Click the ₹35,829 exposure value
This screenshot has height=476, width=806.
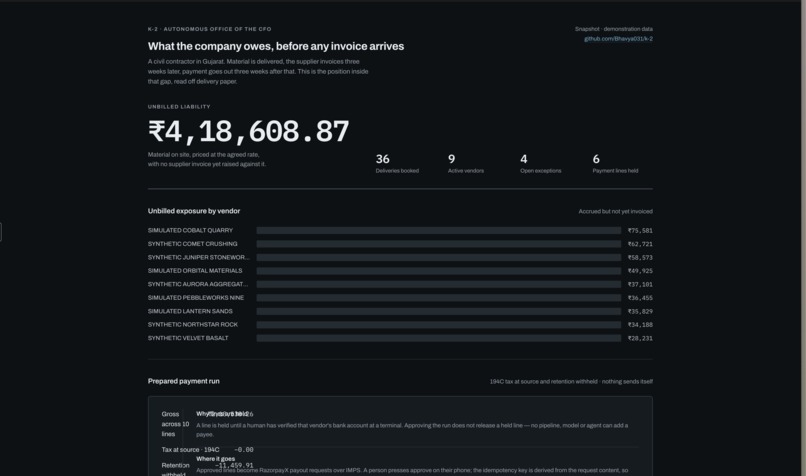(640, 312)
